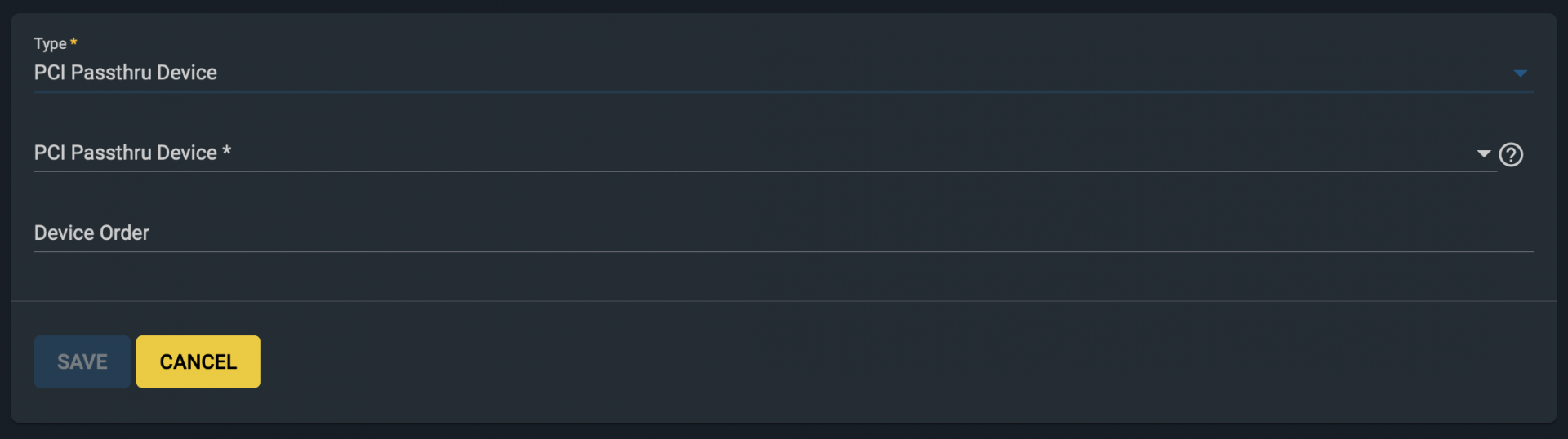Submit the device form with Save
The image size is (1568, 439).
(x=82, y=361)
